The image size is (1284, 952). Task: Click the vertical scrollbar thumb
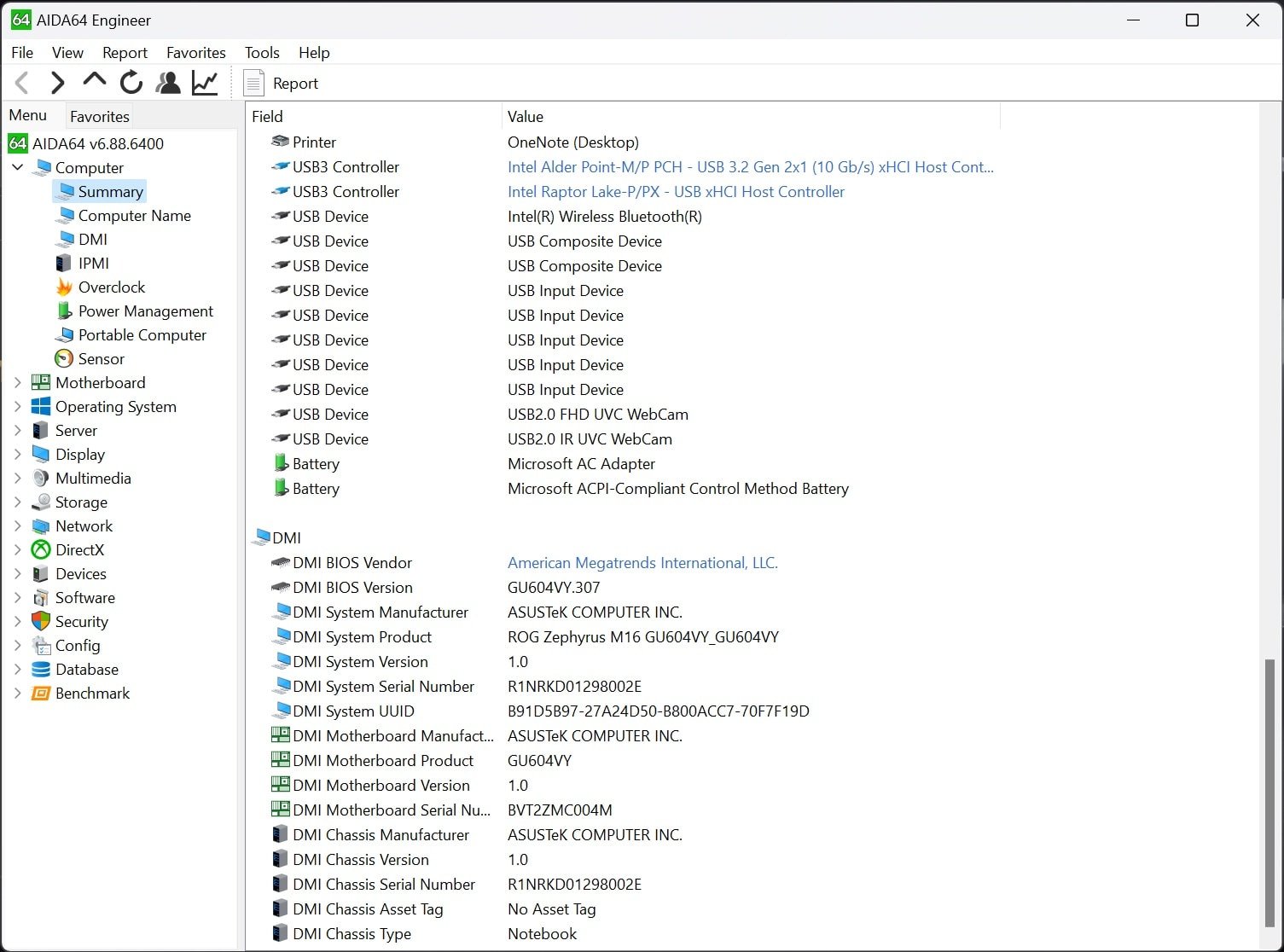coord(1269,792)
